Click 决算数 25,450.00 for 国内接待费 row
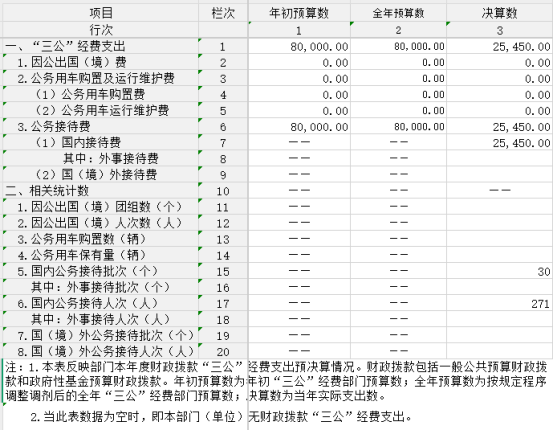 (x=521, y=143)
